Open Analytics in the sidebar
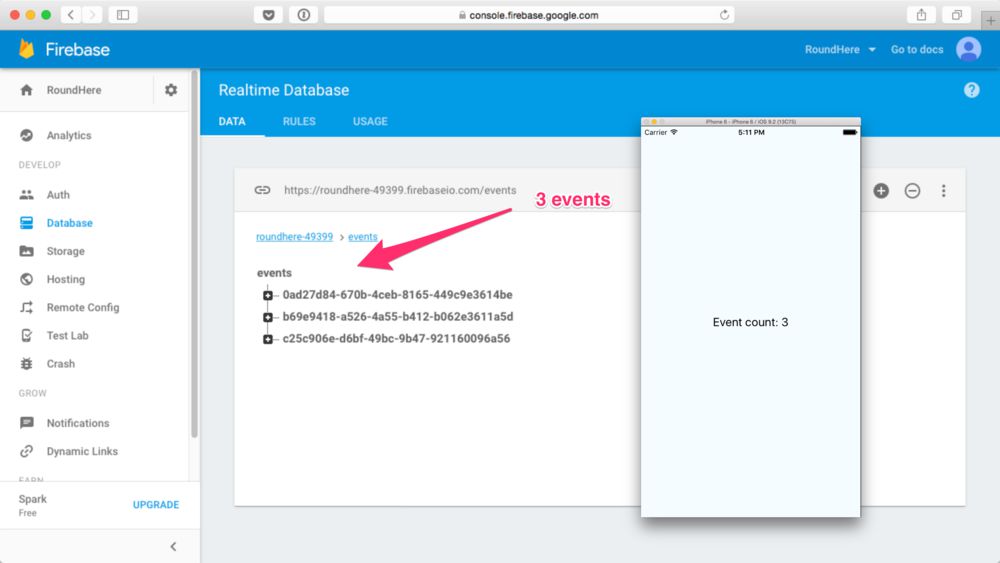This screenshot has width=1000, height=563. [x=69, y=135]
